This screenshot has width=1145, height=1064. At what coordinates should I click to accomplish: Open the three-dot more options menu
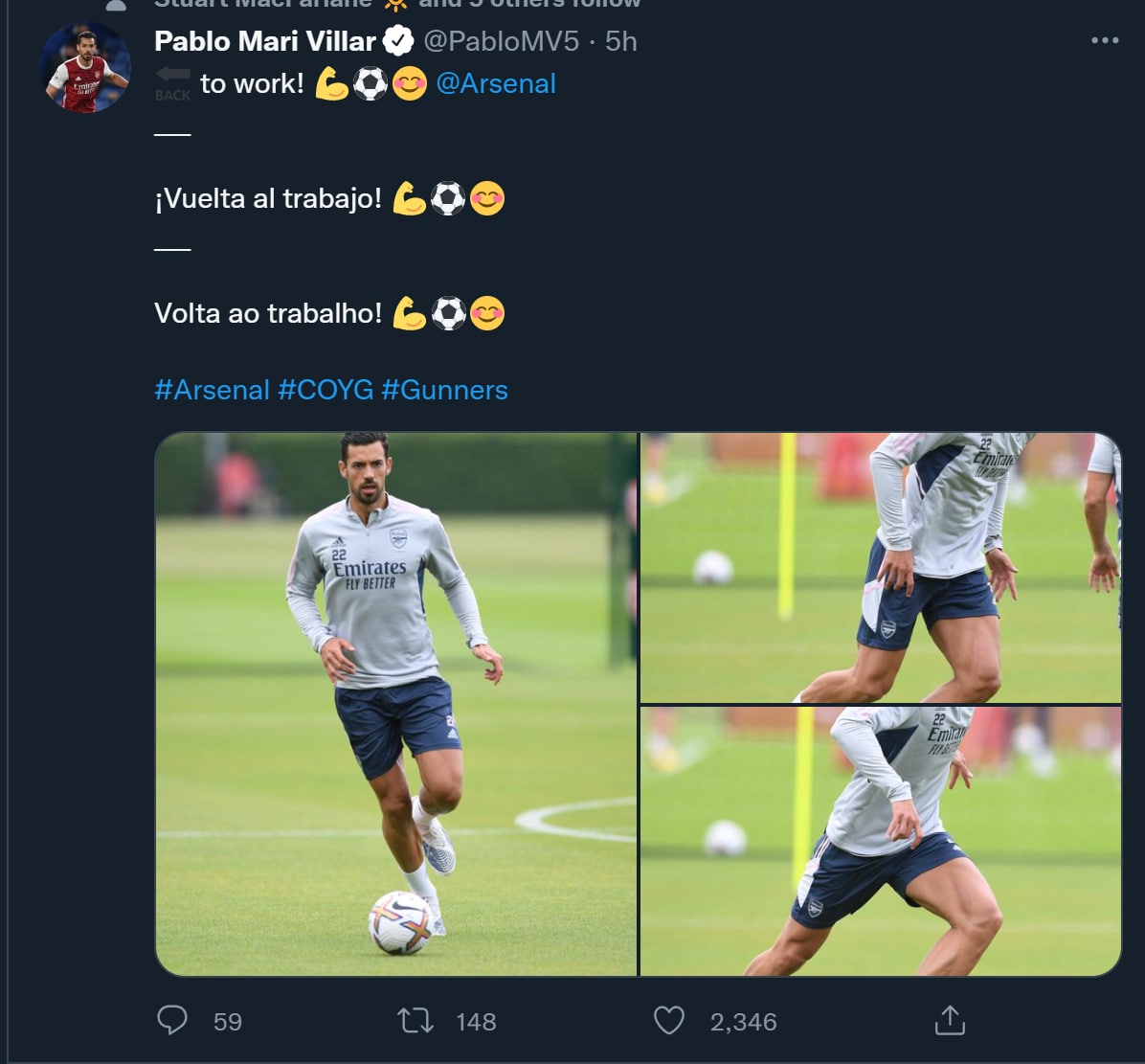(1105, 40)
